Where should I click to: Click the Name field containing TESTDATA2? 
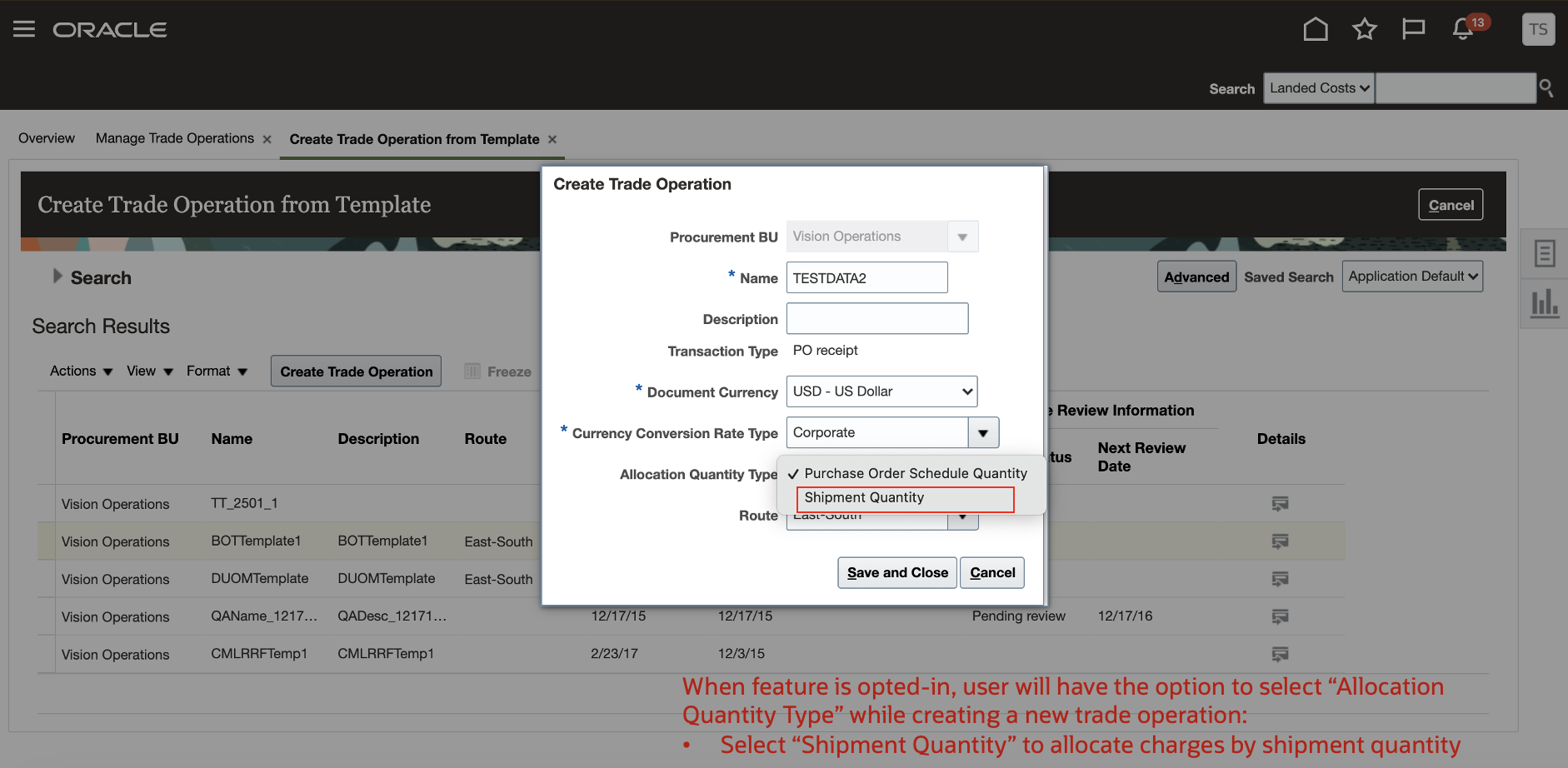point(866,277)
